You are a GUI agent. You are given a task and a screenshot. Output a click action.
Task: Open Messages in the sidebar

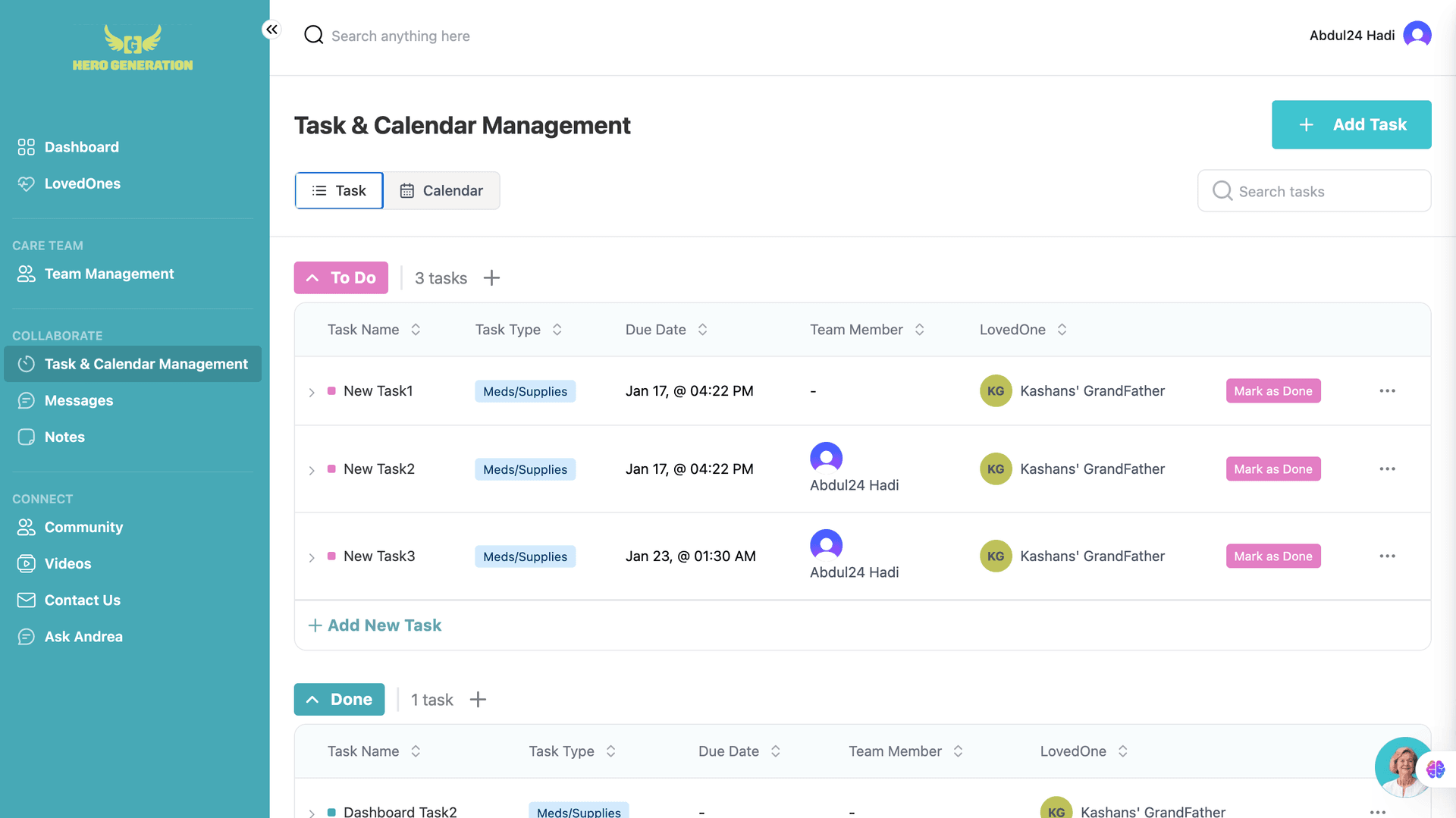pos(79,400)
